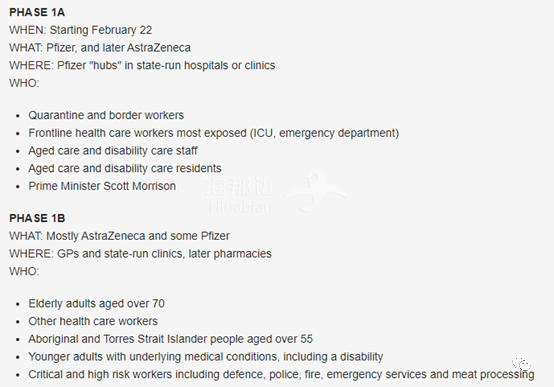Click the PHASE 1A heading
Screen dimensions: 554x387
[37, 12]
